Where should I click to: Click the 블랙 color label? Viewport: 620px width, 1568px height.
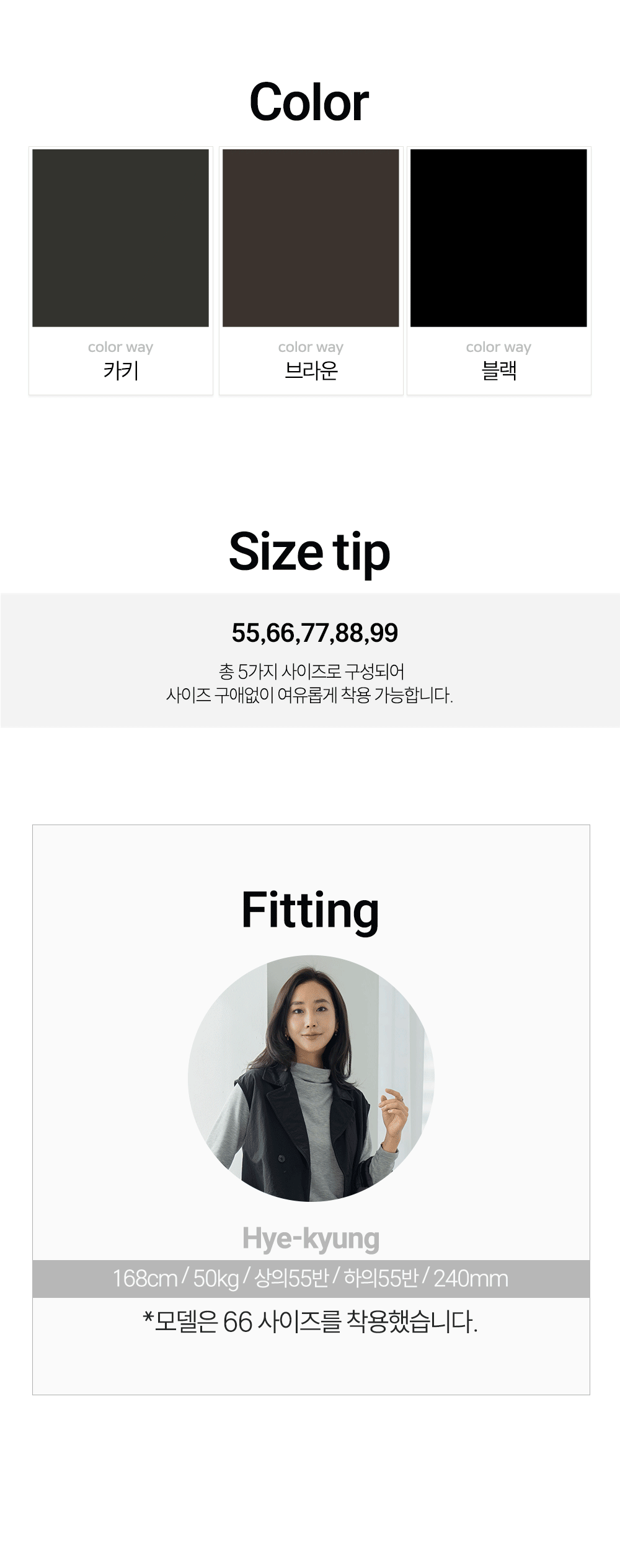pyautogui.click(x=499, y=370)
